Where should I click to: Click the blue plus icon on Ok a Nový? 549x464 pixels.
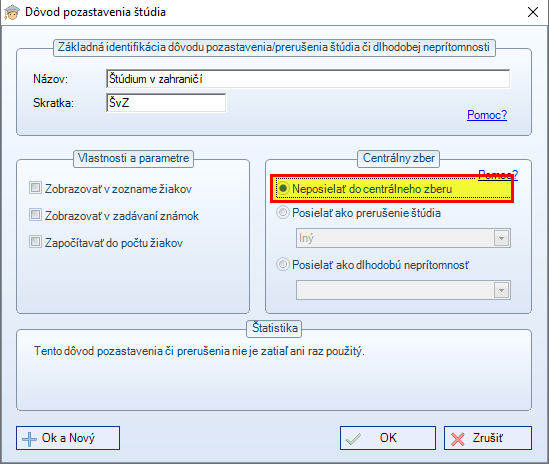click(x=29, y=439)
